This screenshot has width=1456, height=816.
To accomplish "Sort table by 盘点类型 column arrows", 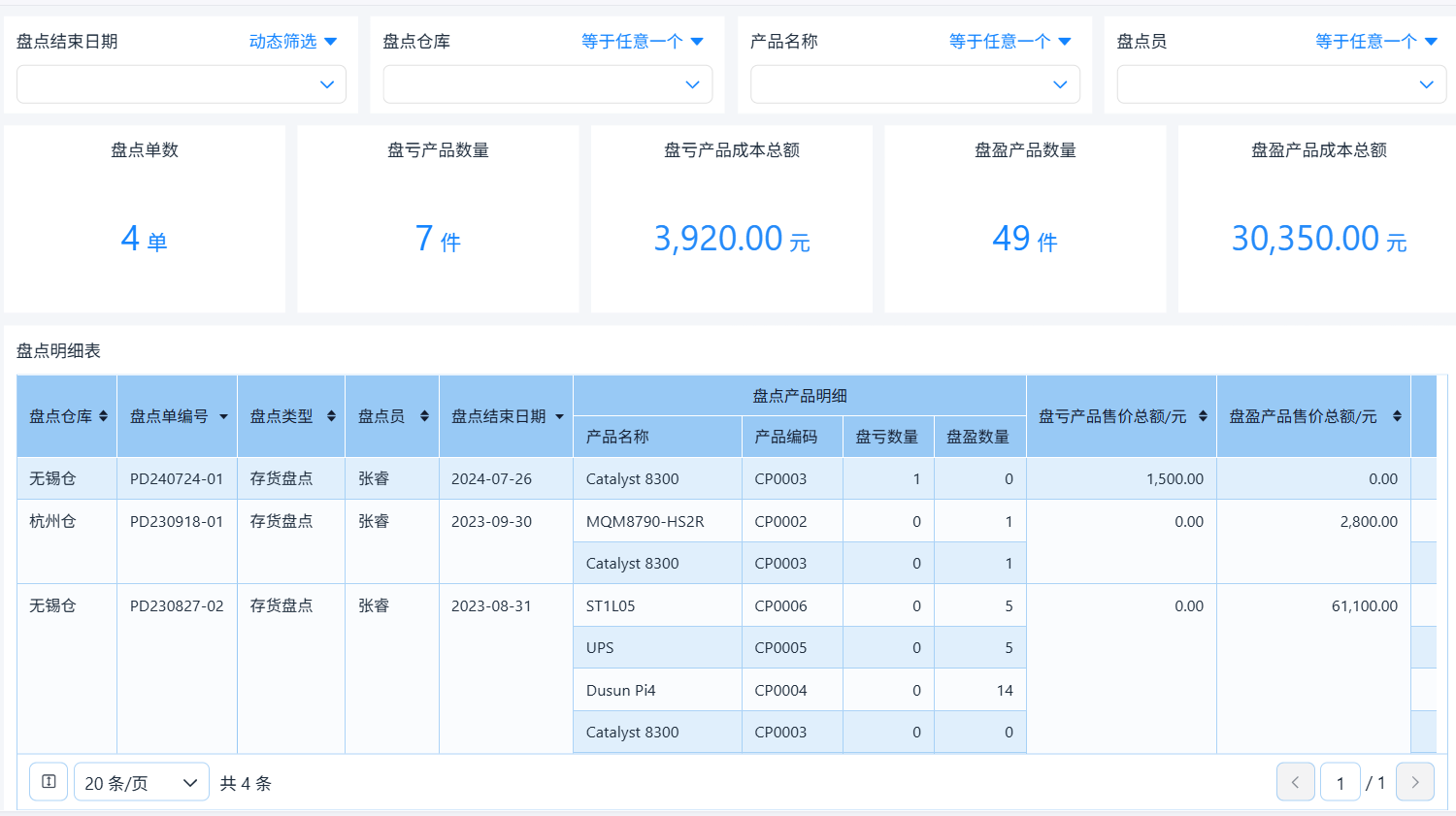I will click(x=331, y=416).
